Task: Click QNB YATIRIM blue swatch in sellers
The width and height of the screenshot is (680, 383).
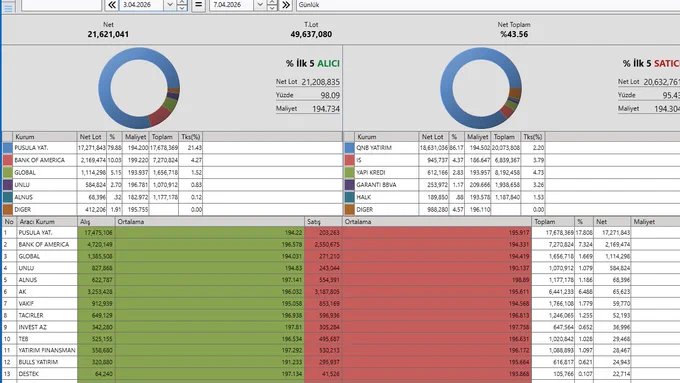Action: [350, 148]
